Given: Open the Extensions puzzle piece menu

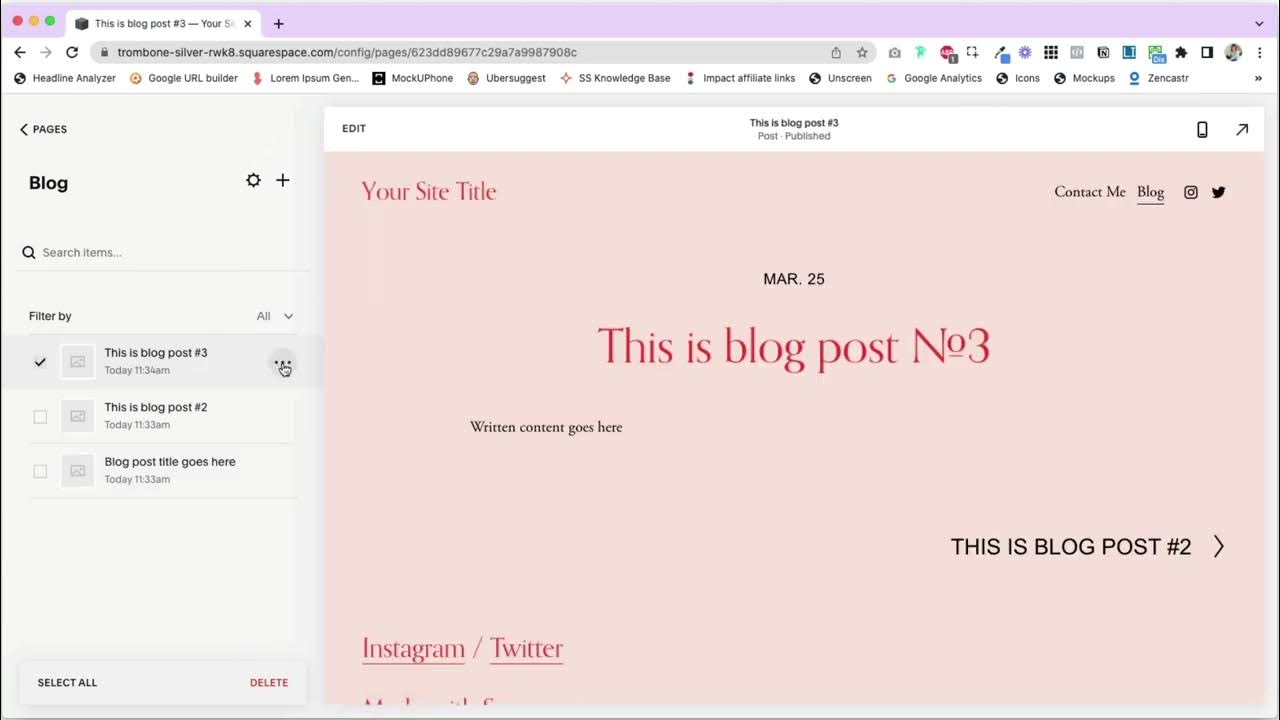Looking at the screenshot, I should click(1181, 52).
